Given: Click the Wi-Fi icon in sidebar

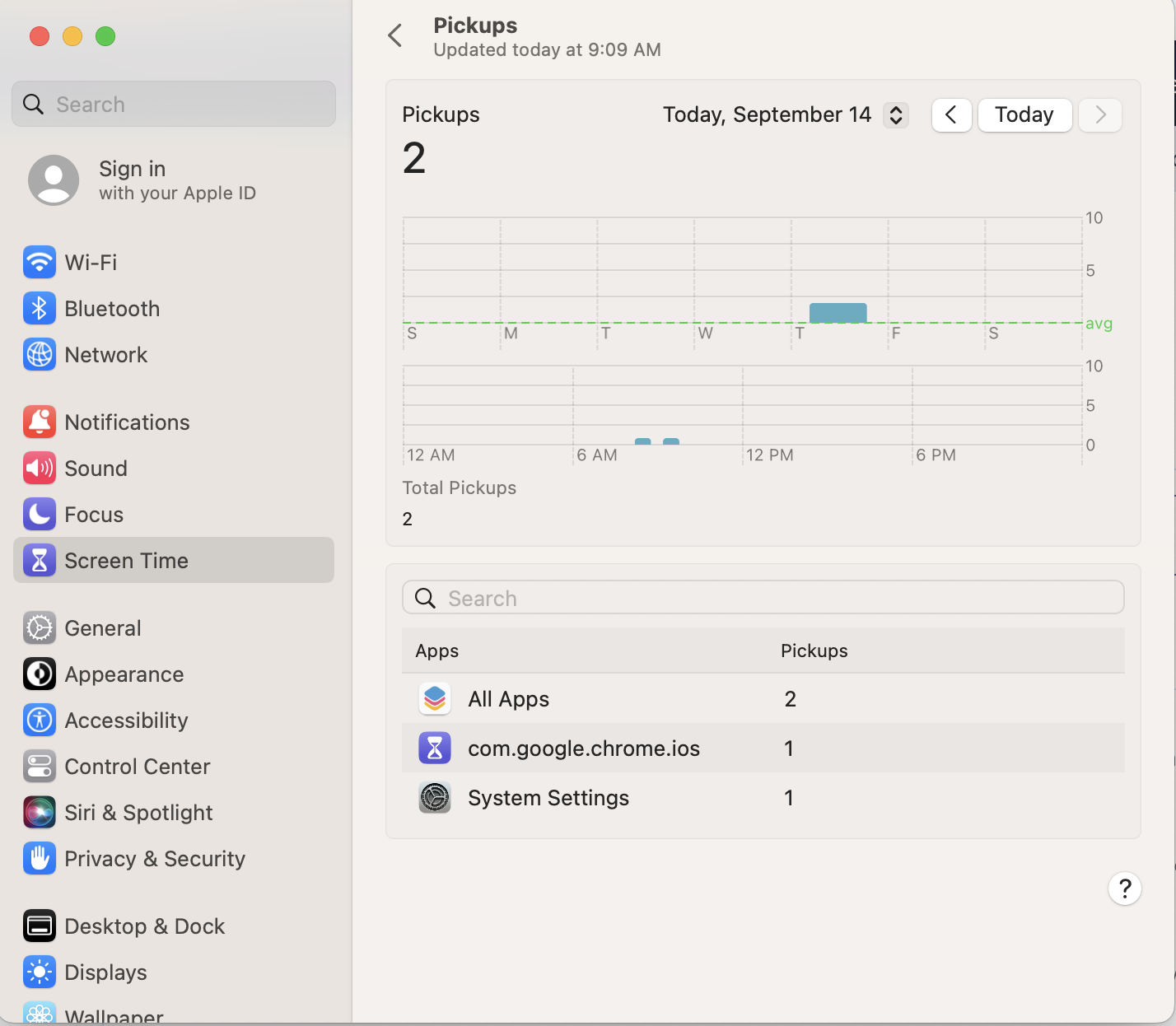Looking at the screenshot, I should coord(40,263).
